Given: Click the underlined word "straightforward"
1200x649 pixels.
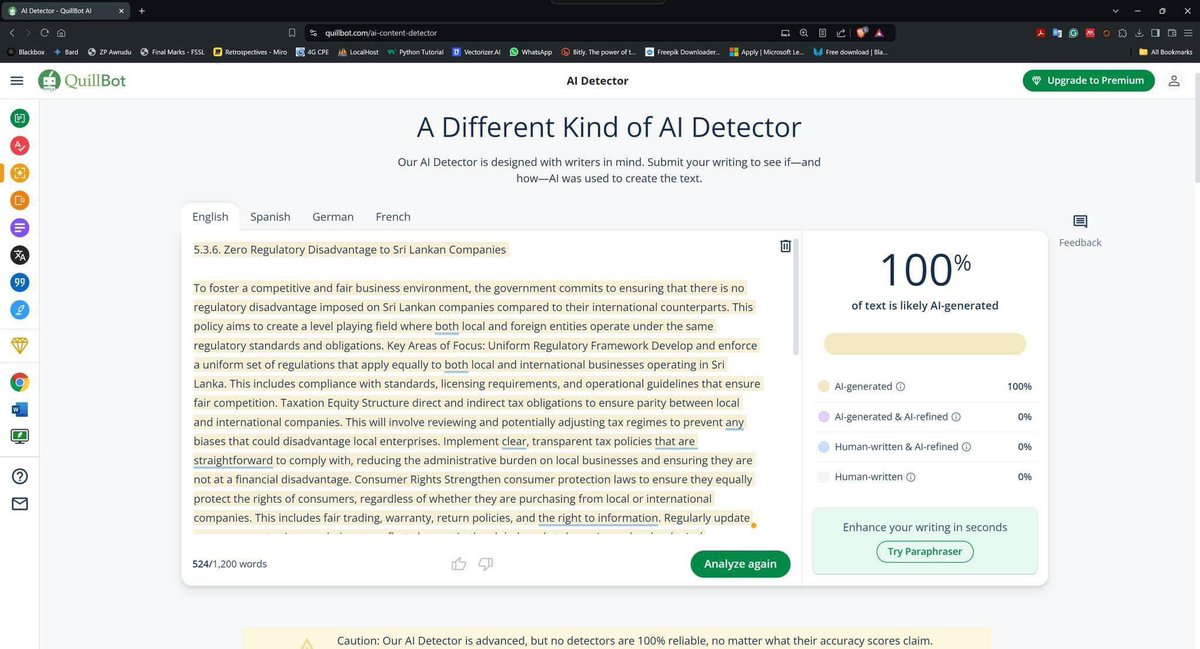Looking at the screenshot, I should click(233, 461).
